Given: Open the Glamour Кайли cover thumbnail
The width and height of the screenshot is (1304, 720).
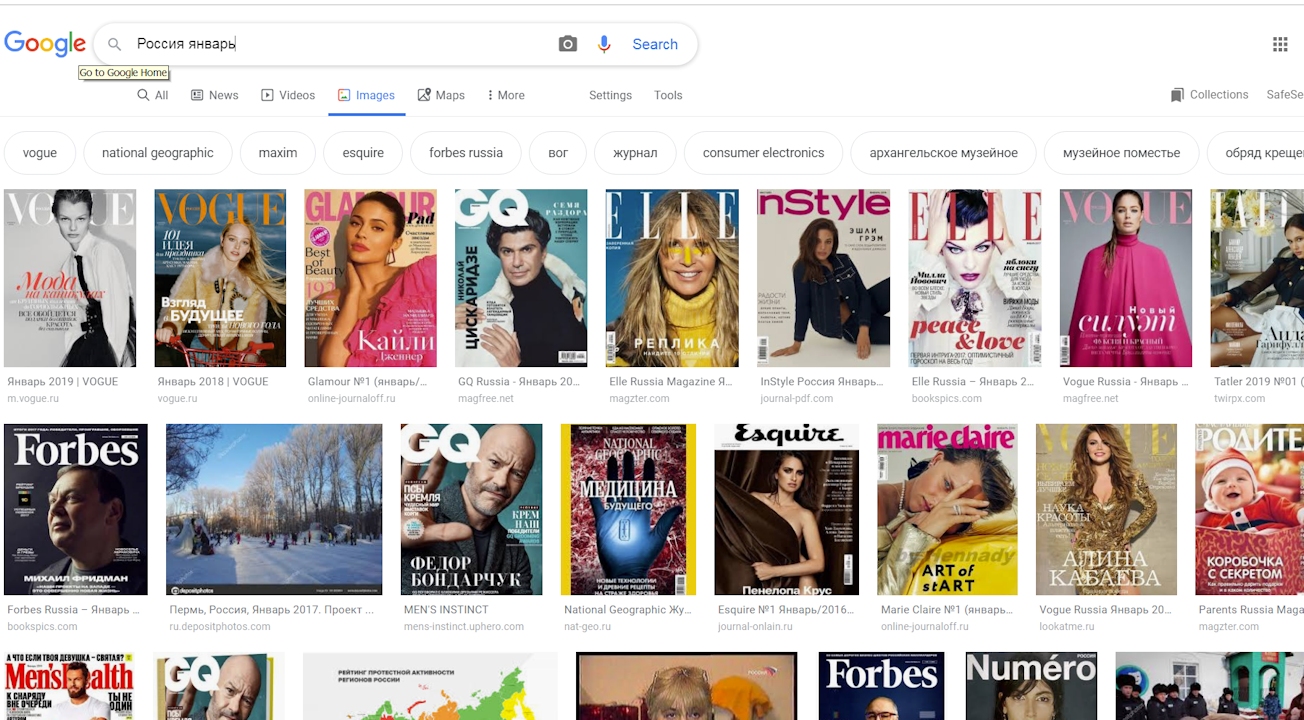Looking at the screenshot, I should coord(370,278).
